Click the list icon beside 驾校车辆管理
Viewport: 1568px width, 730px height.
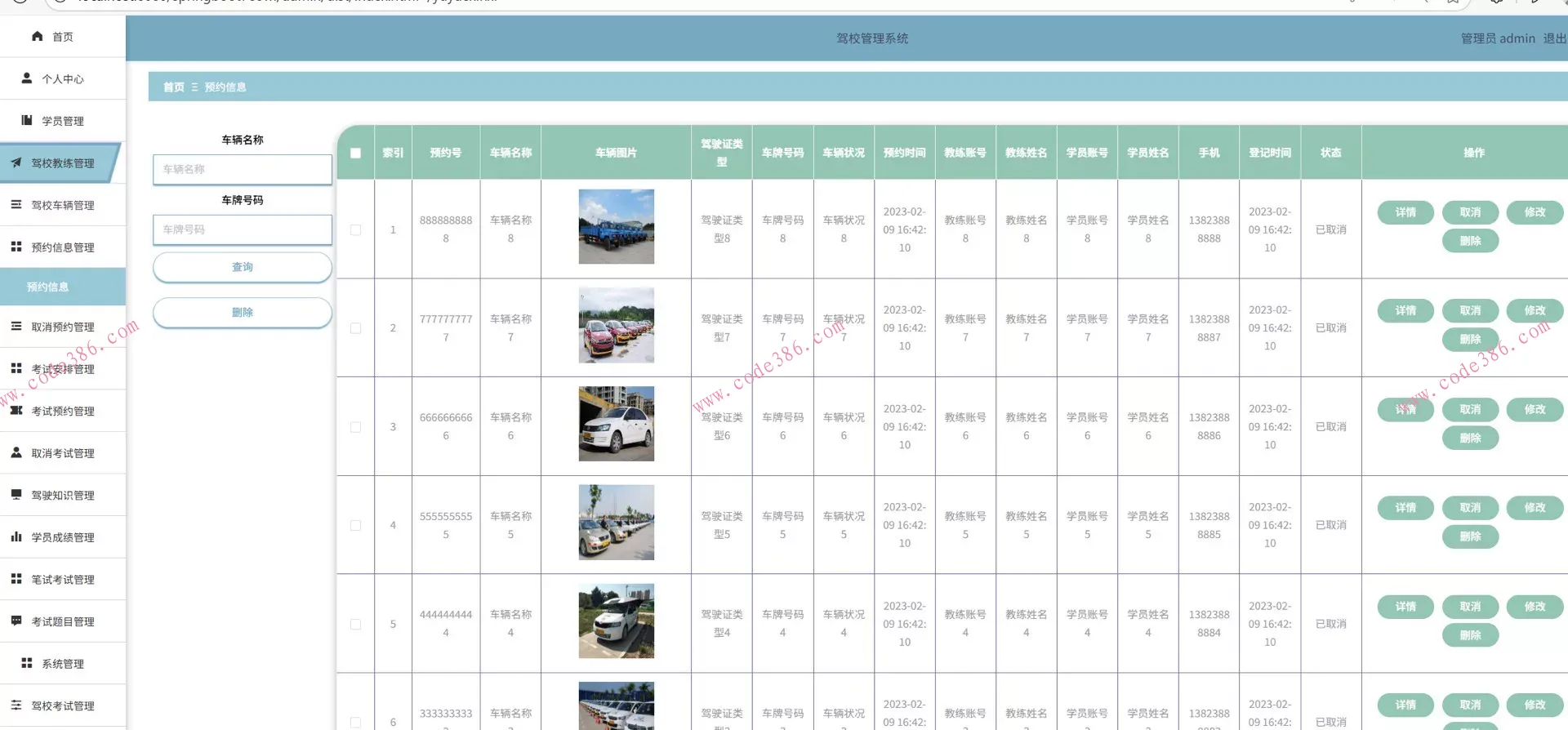[16, 205]
